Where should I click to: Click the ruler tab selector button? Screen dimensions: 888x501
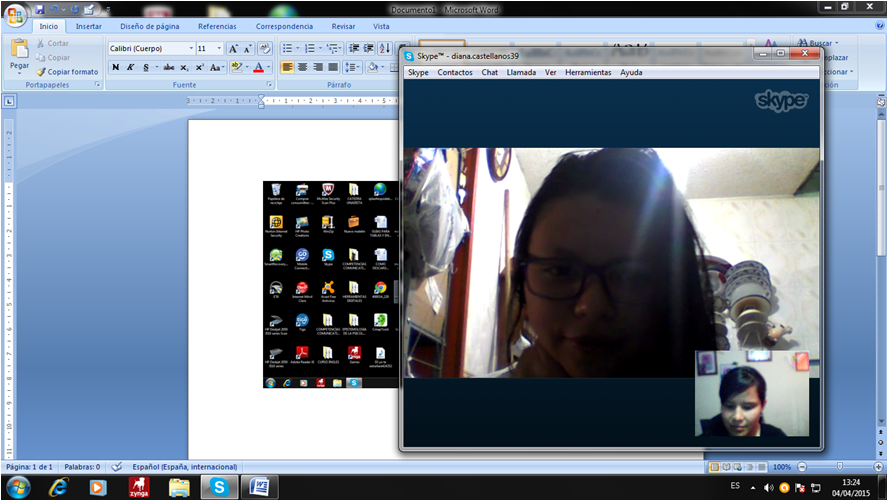tap(9, 101)
